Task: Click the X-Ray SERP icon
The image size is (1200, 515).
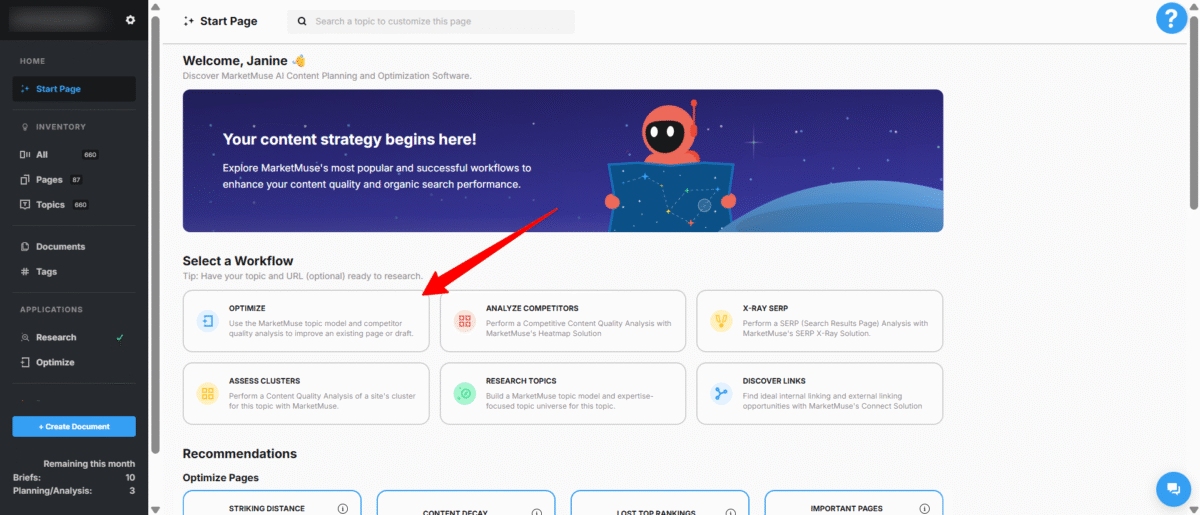Action: [721, 321]
